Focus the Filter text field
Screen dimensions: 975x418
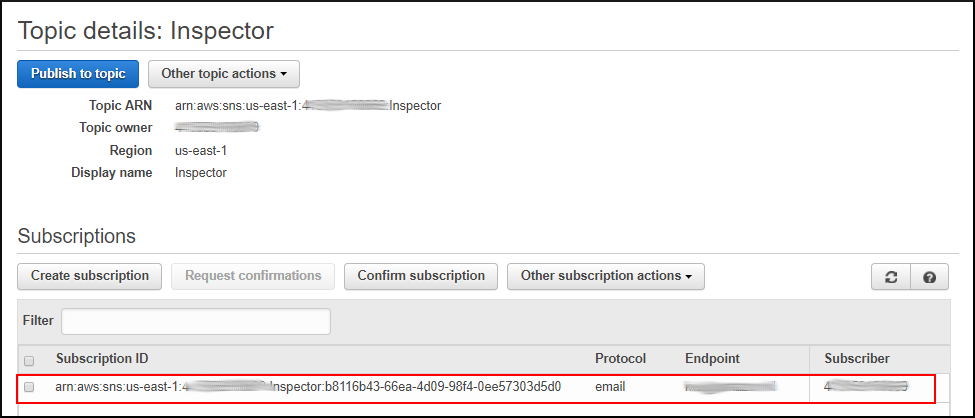[x=196, y=322]
